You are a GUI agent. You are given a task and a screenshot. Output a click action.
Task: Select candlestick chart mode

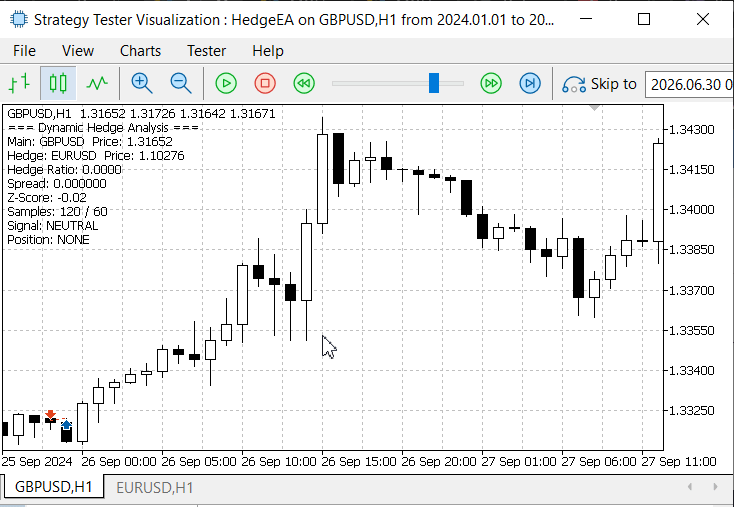(x=58, y=83)
